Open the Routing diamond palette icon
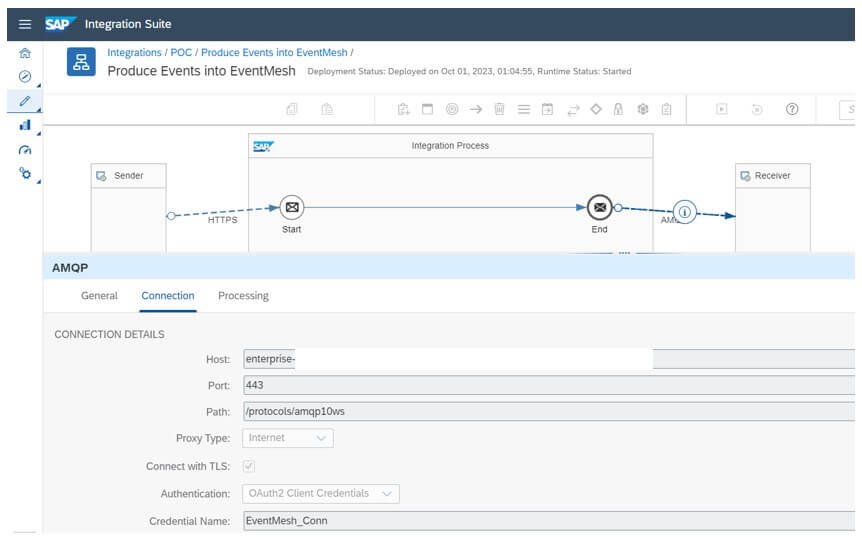 click(596, 109)
